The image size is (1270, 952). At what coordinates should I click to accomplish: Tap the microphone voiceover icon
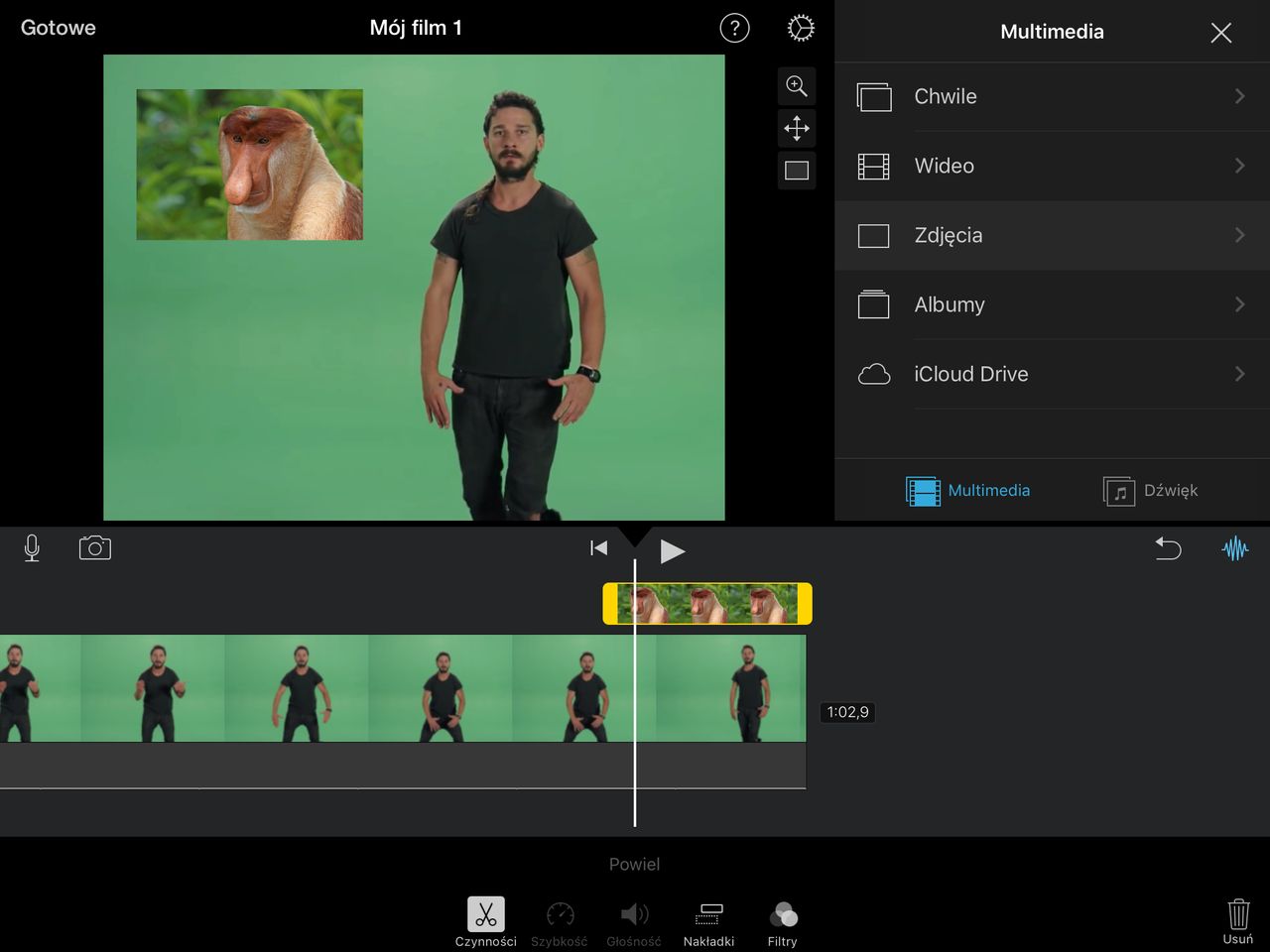click(x=32, y=548)
